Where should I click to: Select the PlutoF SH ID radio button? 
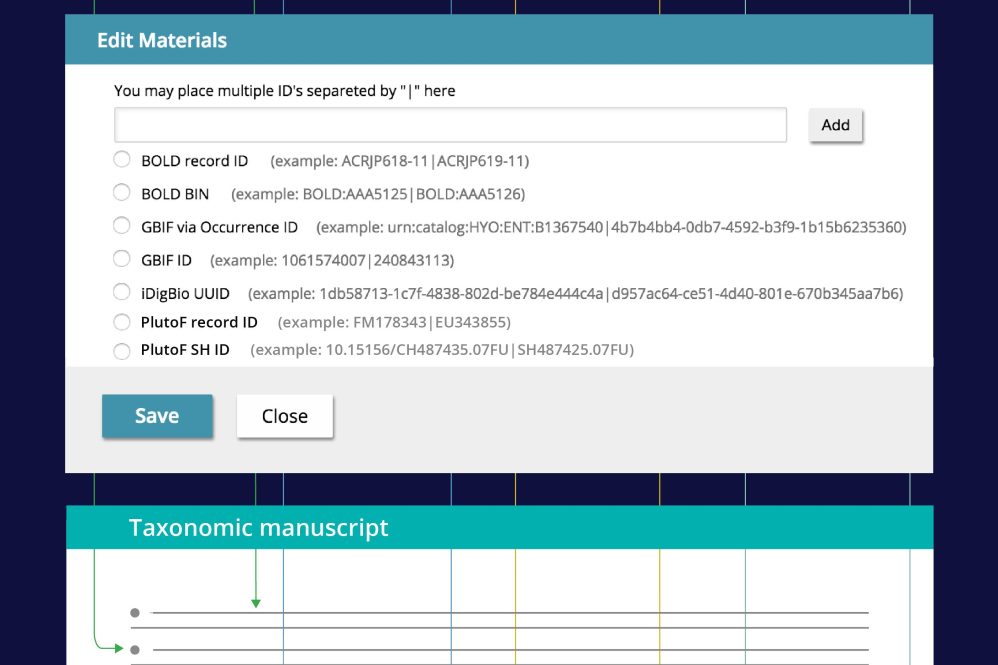(x=122, y=350)
